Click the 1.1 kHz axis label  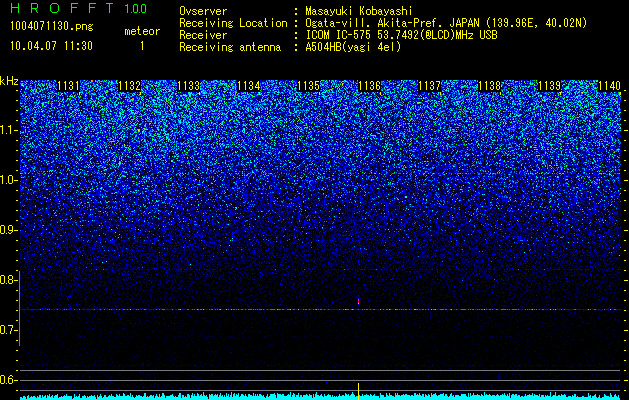click(9, 130)
